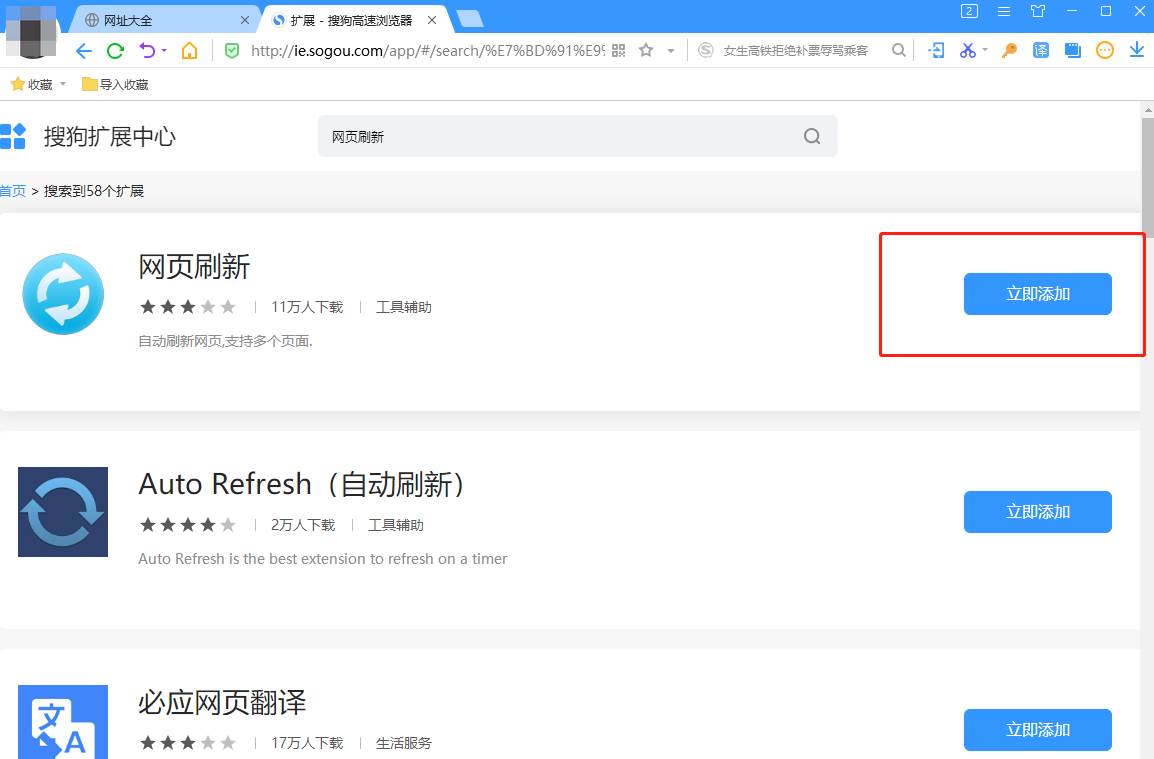Close the 网址大全 tab

coord(245,20)
